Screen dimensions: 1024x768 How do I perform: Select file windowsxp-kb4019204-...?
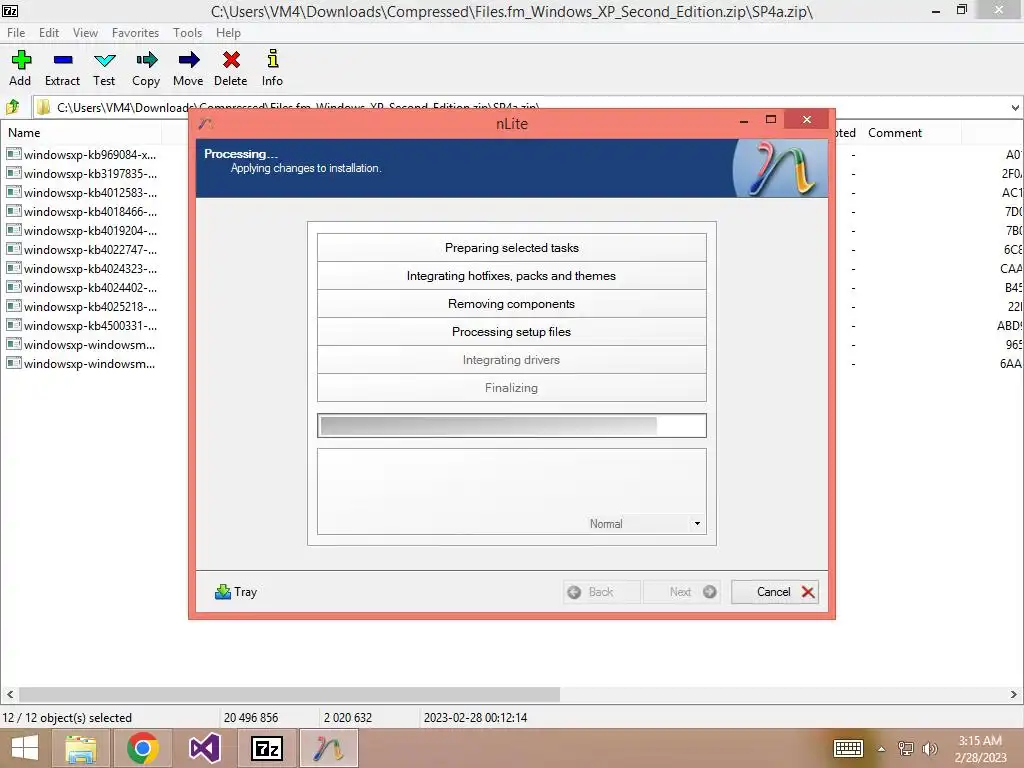82,231
